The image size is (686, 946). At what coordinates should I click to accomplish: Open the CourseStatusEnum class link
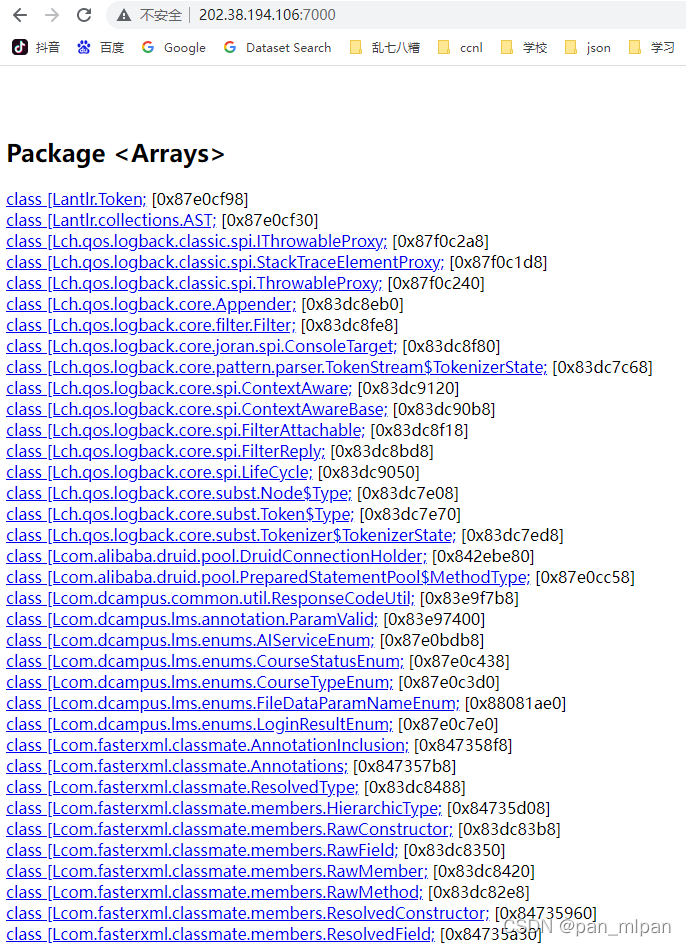click(205, 662)
